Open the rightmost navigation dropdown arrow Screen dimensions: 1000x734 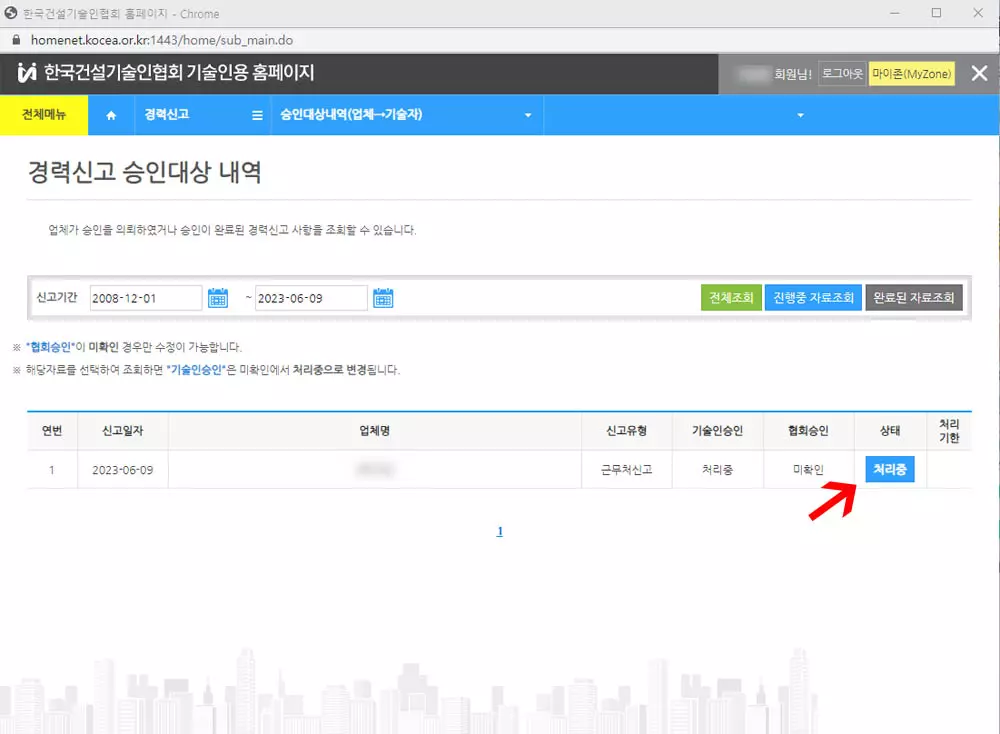point(799,115)
